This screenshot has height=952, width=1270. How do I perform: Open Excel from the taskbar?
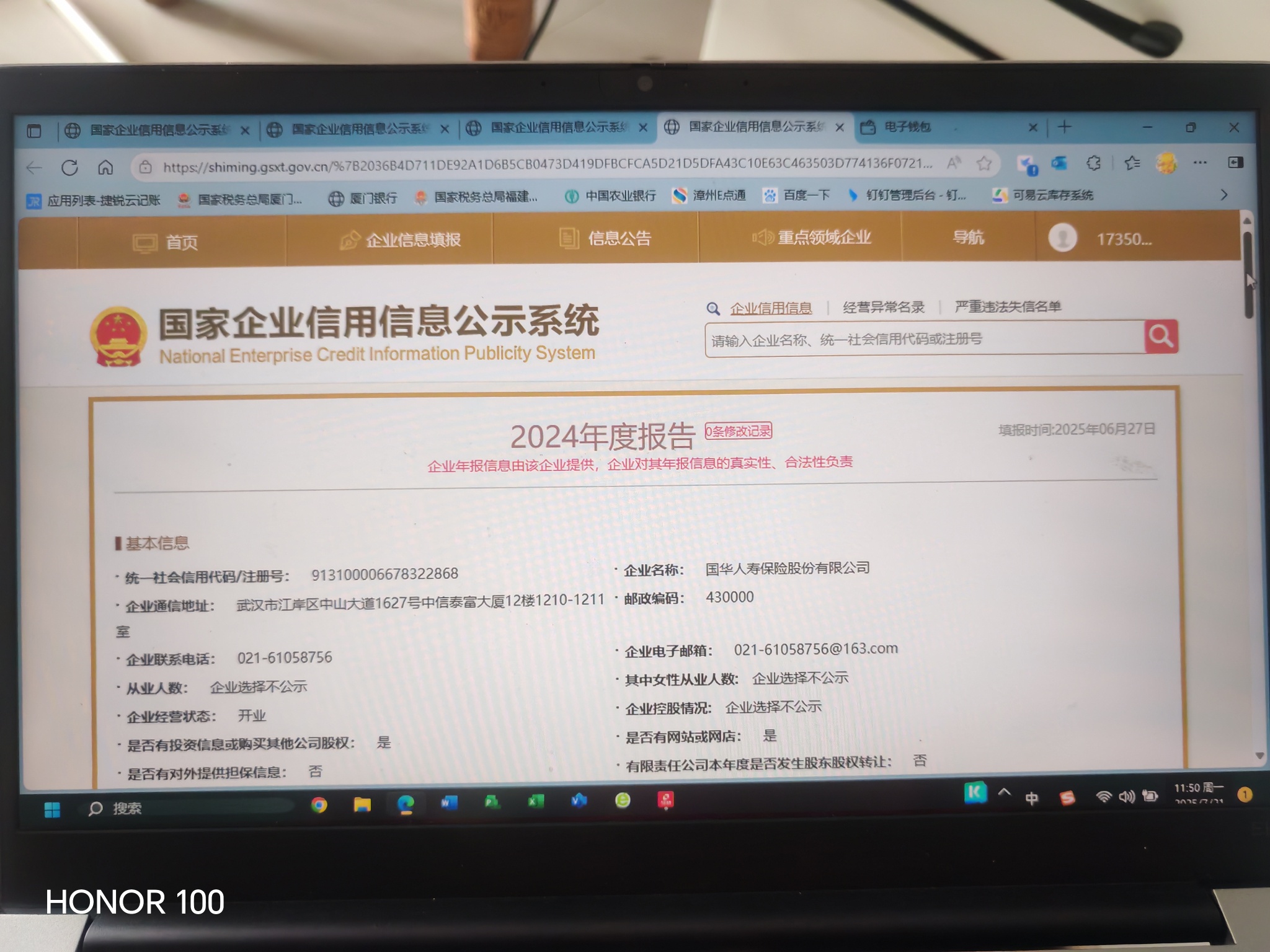tap(536, 801)
